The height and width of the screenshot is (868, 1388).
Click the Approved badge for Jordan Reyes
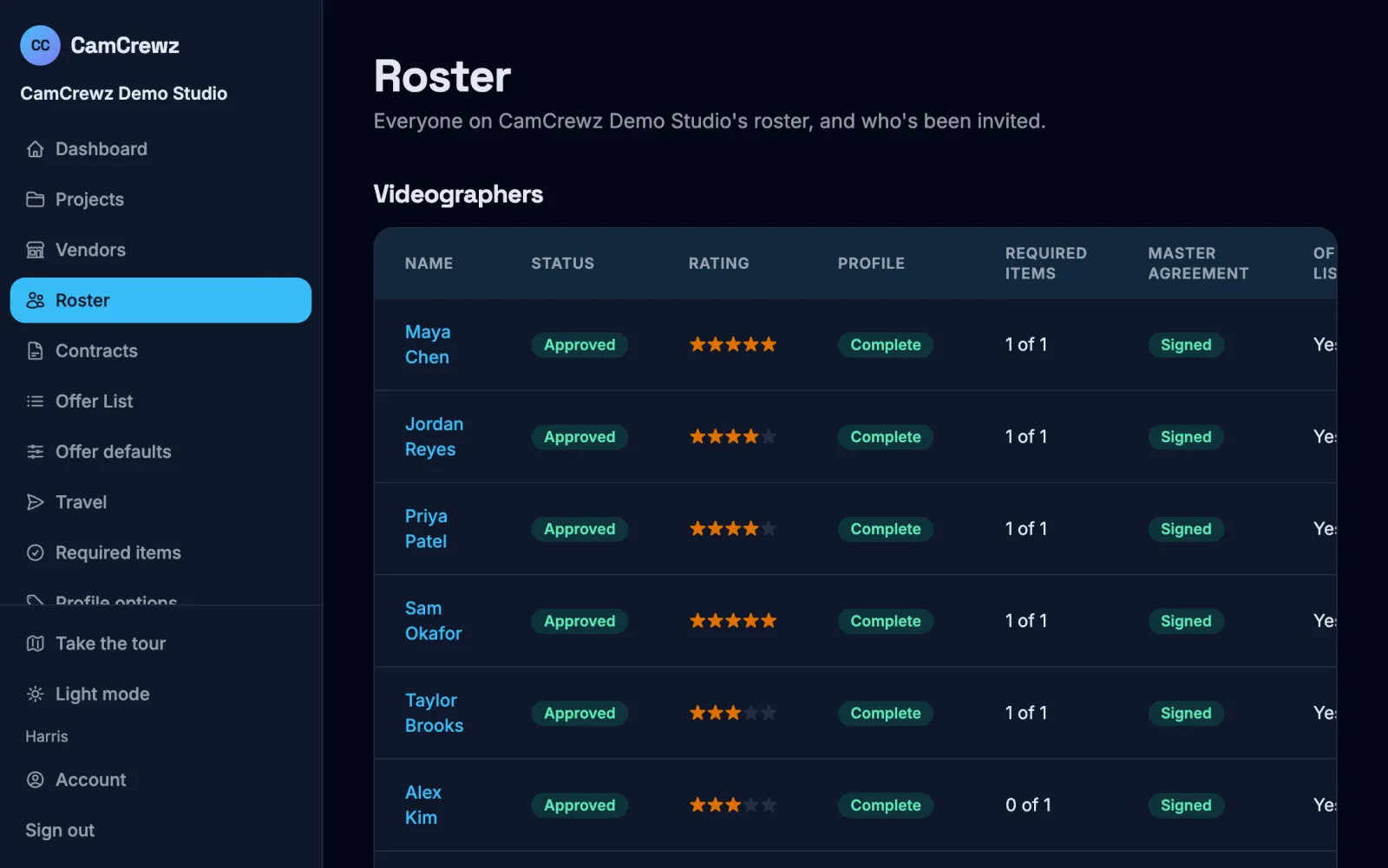coord(579,437)
